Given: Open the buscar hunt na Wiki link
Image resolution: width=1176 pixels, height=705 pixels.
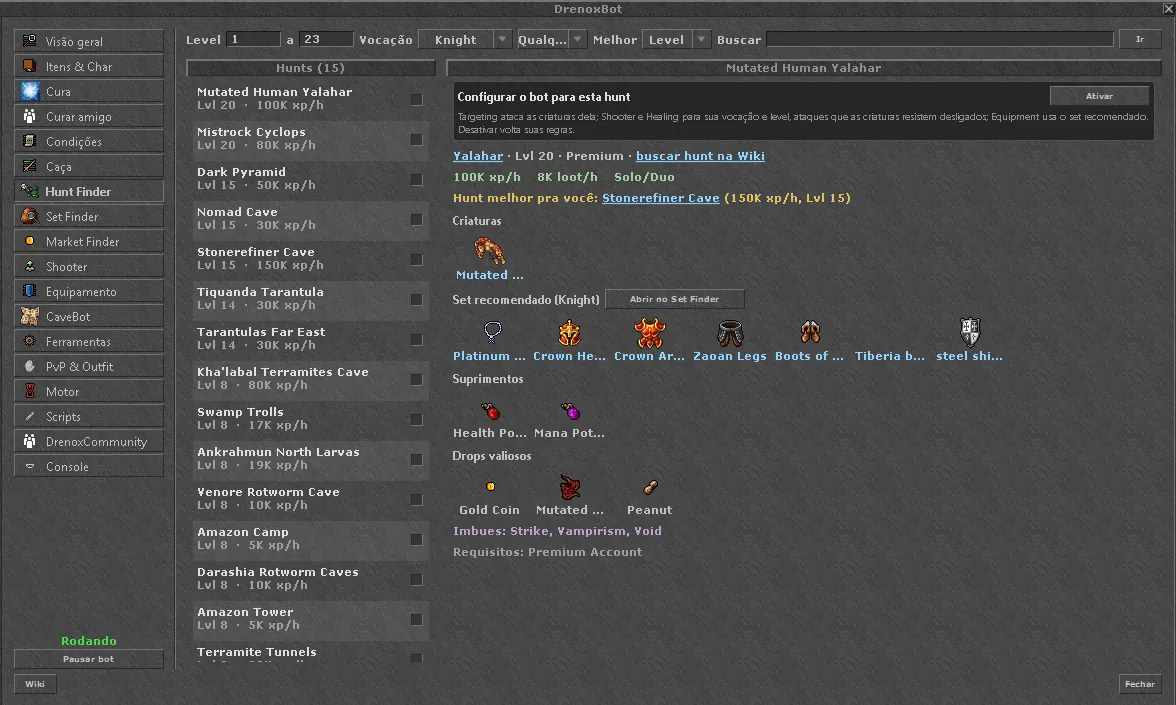Looking at the screenshot, I should [x=700, y=156].
